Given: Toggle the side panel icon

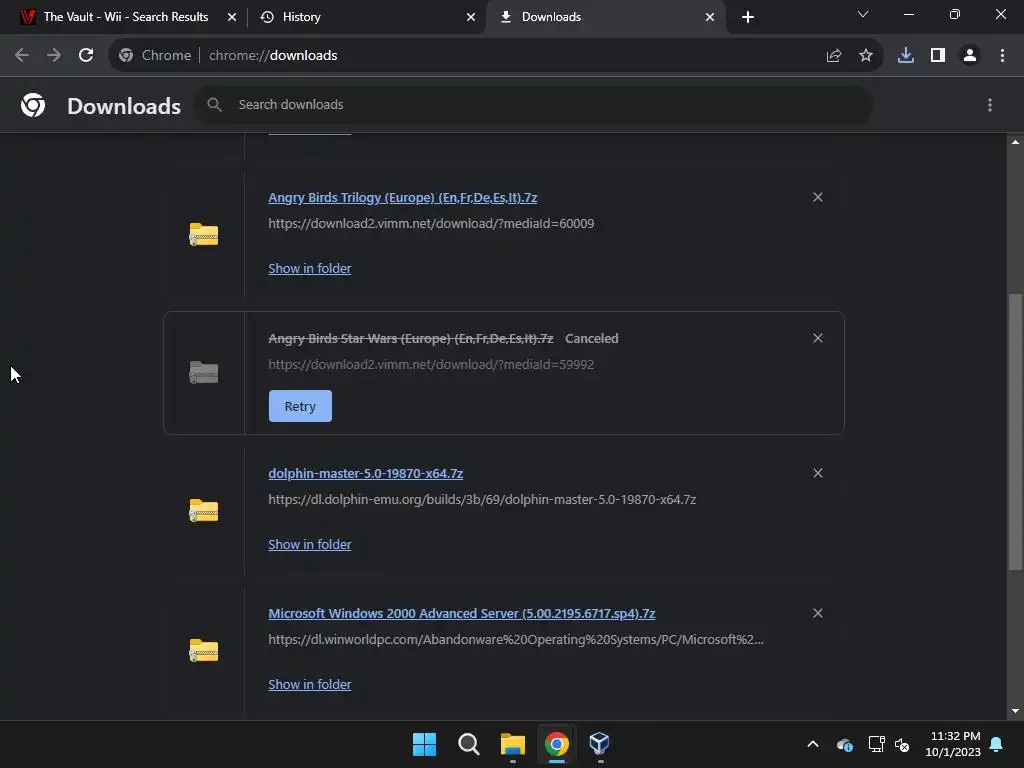Looking at the screenshot, I should pos(938,56).
